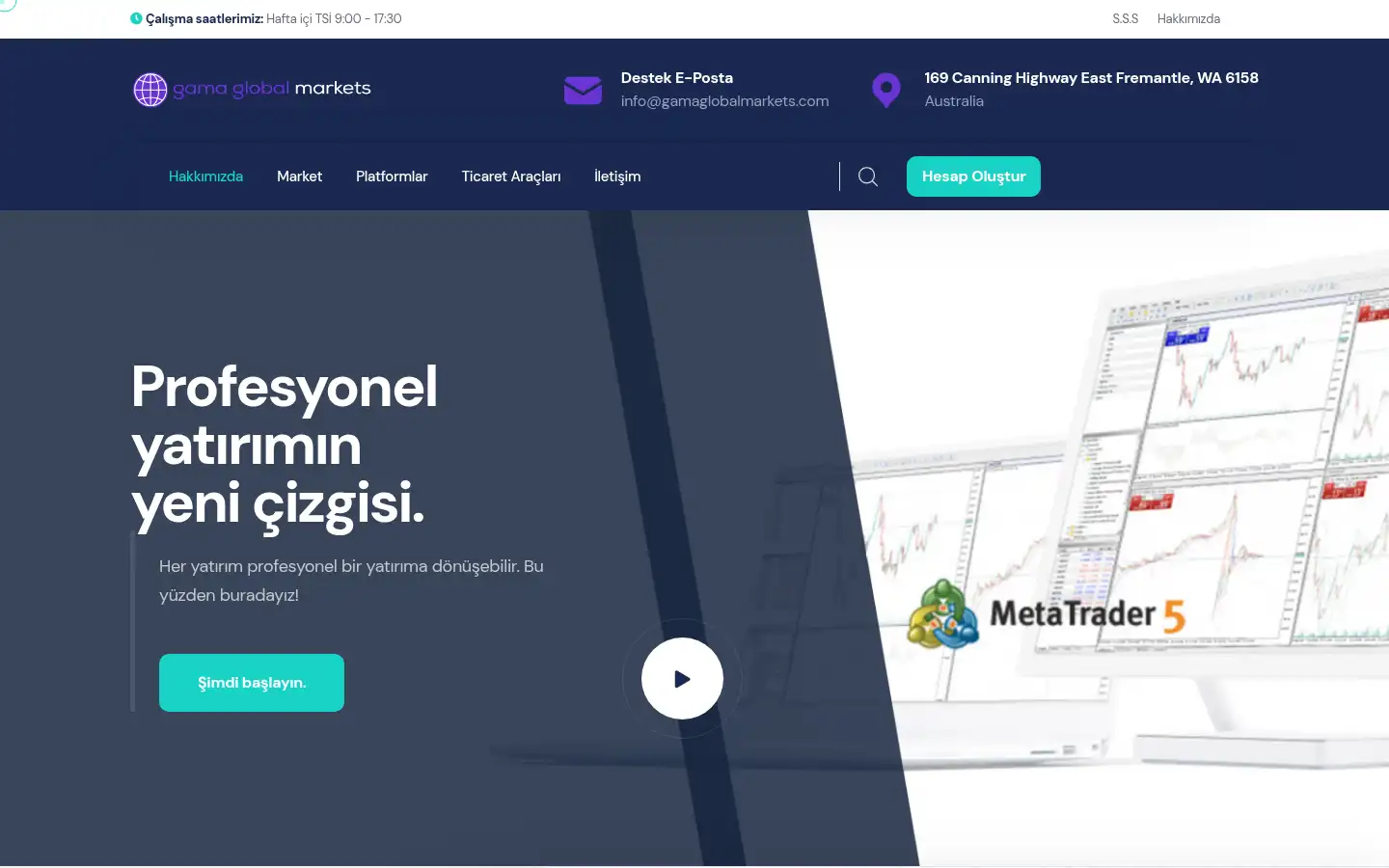Click the Şimdi başlayın button
Viewport: 1389px width, 868px height.
pyautogui.click(x=252, y=683)
